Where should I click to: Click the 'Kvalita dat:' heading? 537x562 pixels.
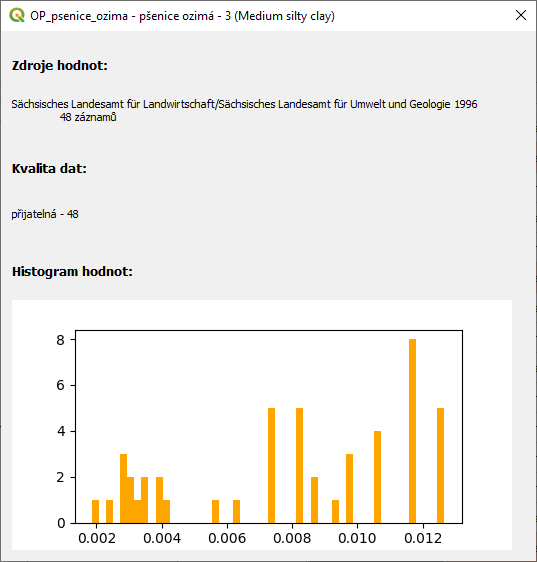pos(49,168)
